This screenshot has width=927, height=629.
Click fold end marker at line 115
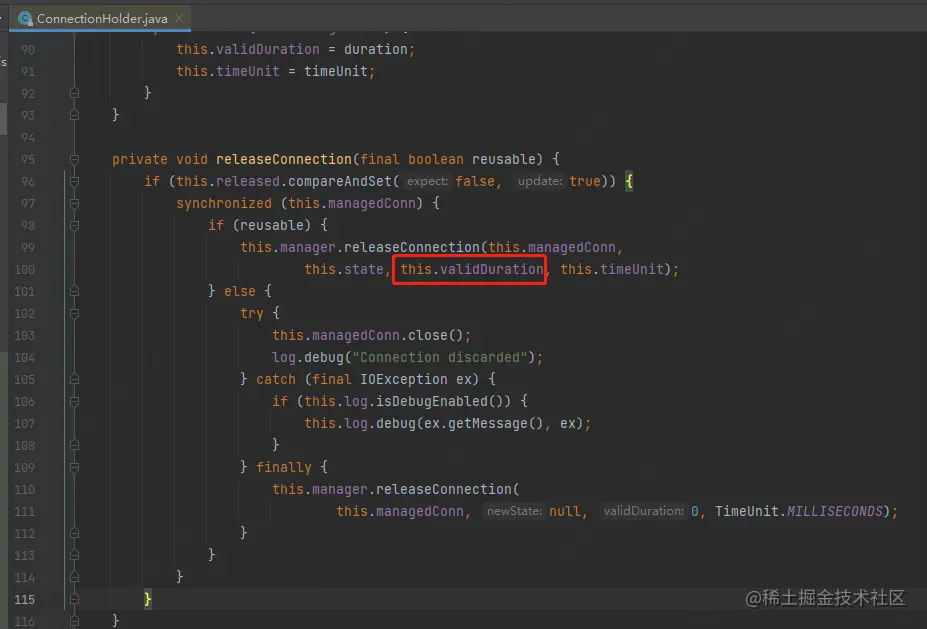click(x=74, y=599)
